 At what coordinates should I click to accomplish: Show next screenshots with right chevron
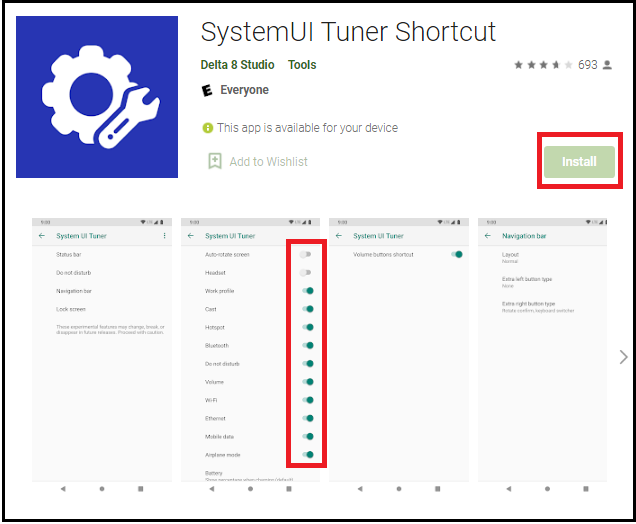[x=623, y=357]
